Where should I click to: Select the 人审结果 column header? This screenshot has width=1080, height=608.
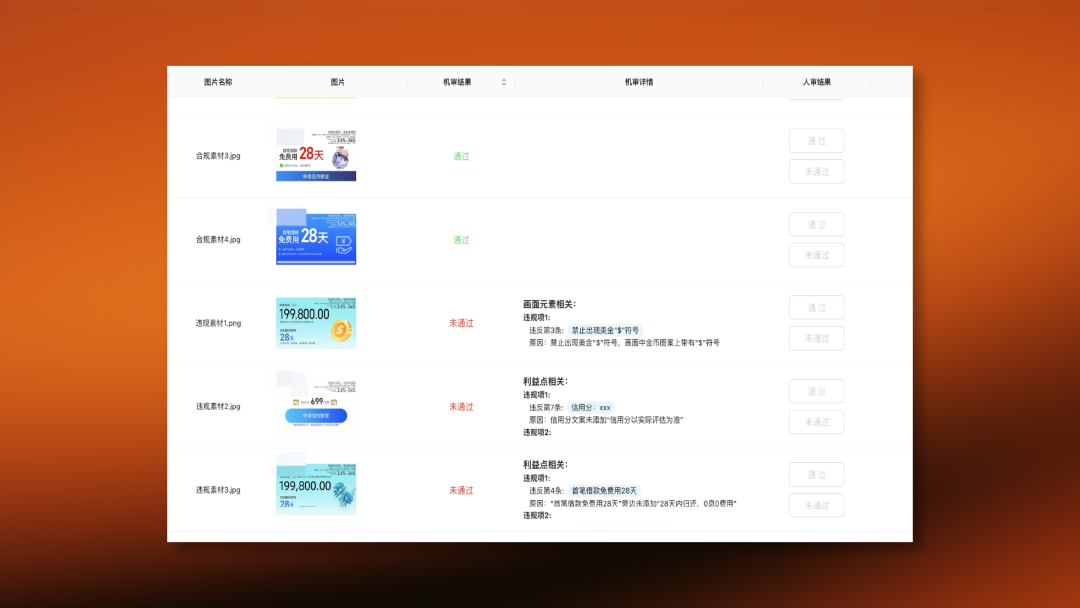815,82
